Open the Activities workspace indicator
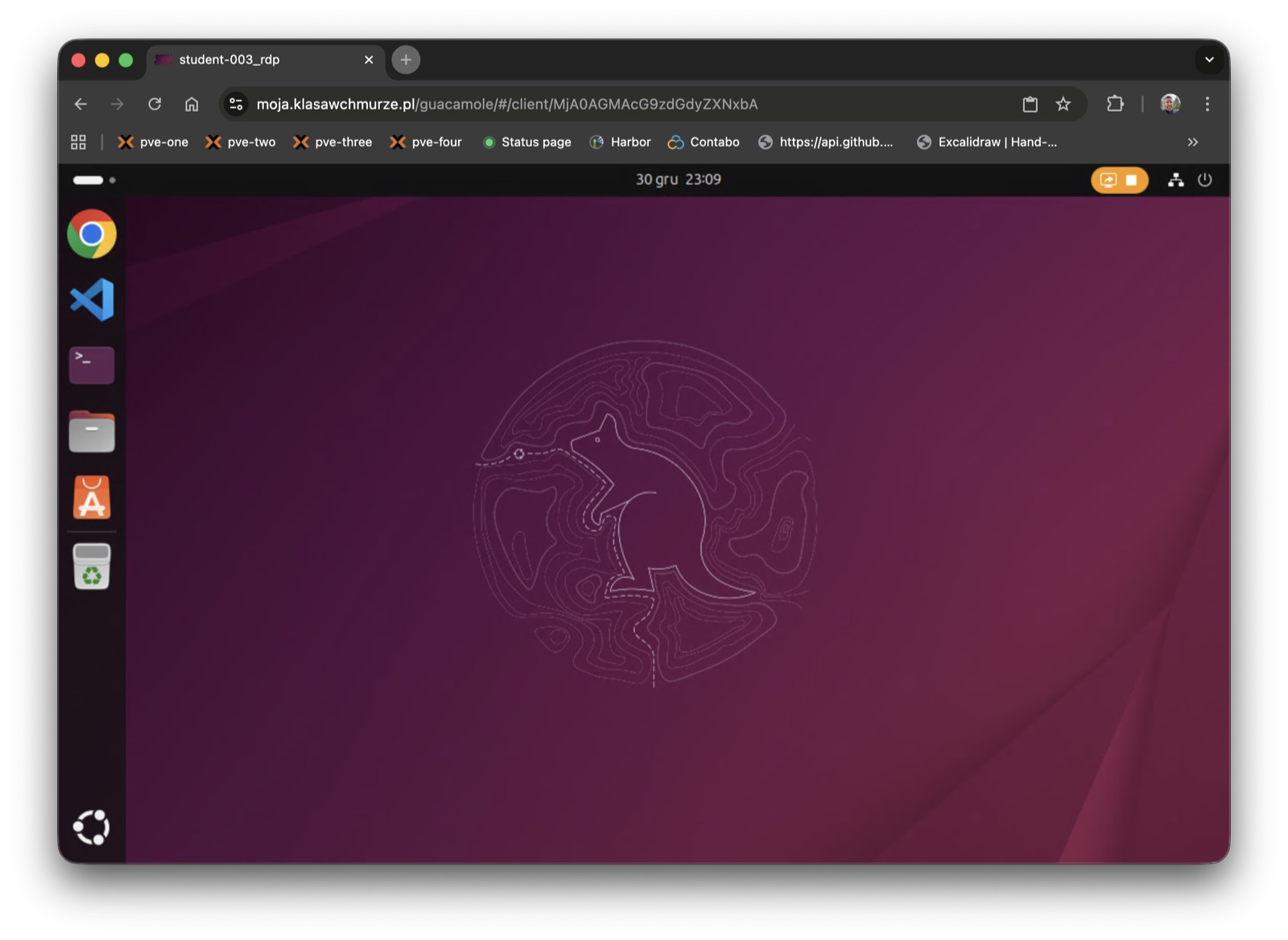This screenshot has width=1288, height=940. [x=94, y=179]
